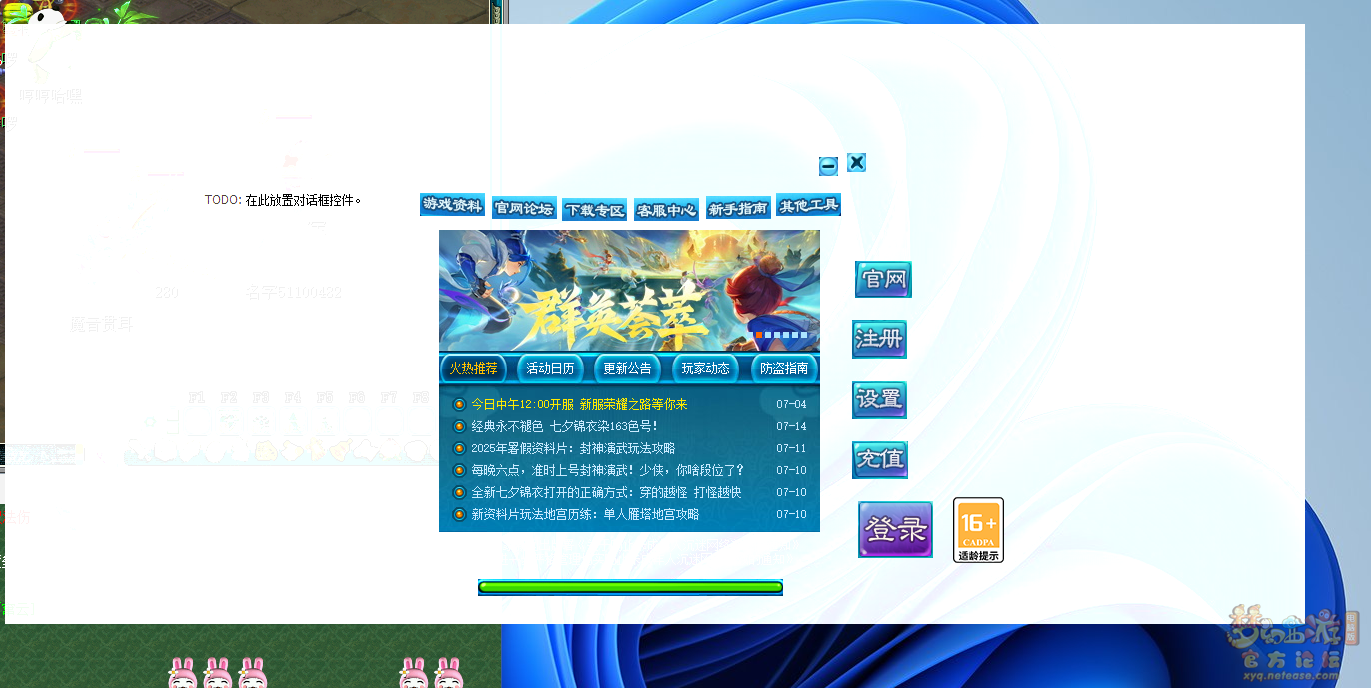This screenshot has height=688, width=1371.
Task: Open the 更新公告 tab
Action: (627, 368)
